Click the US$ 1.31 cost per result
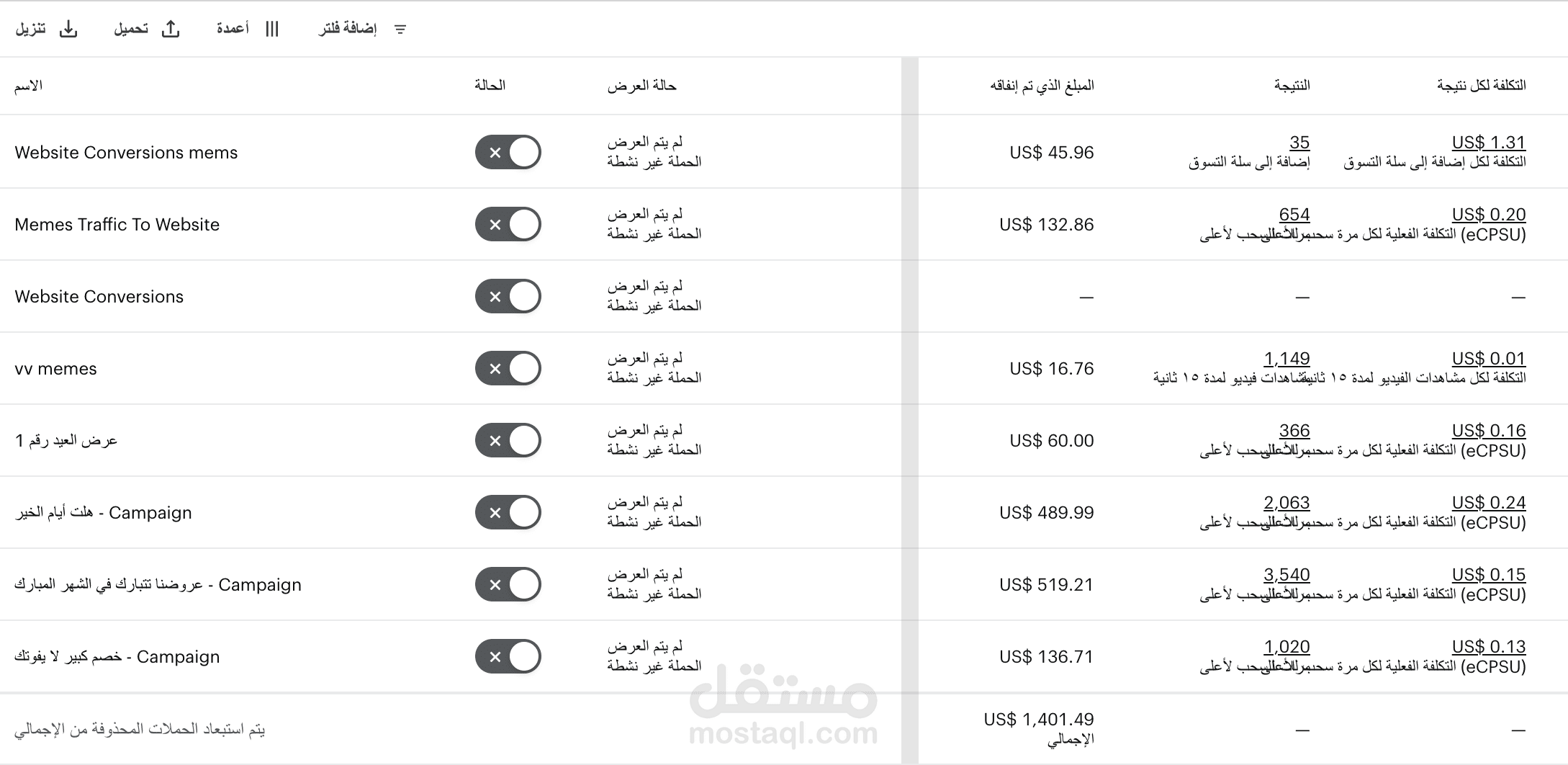Image resolution: width=1568 pixels, height=765 pixels. coord(1489,142)
